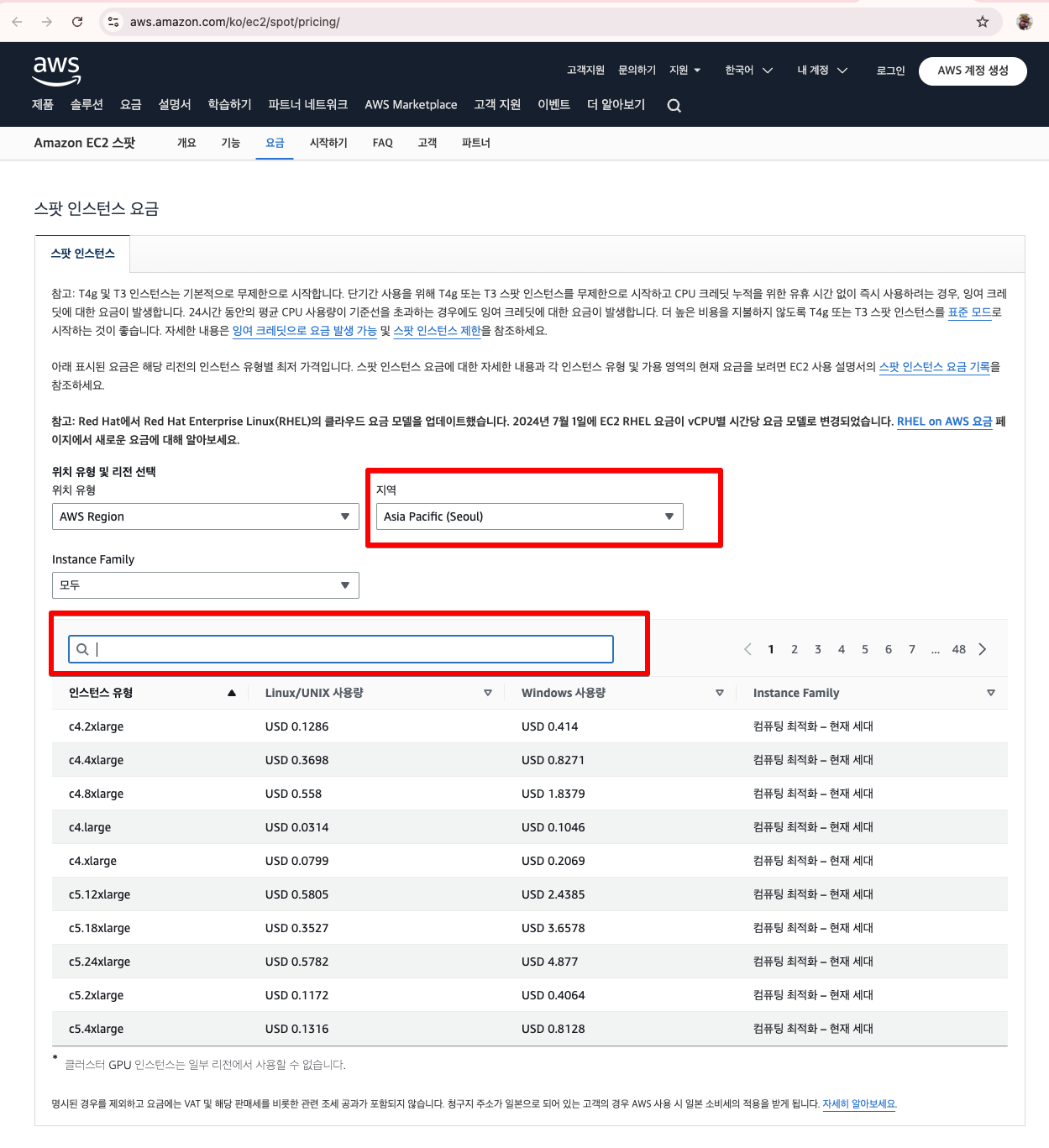Switch to the 개요 sub-tab
1049x1148 pixels.
(x=186, y=143)
